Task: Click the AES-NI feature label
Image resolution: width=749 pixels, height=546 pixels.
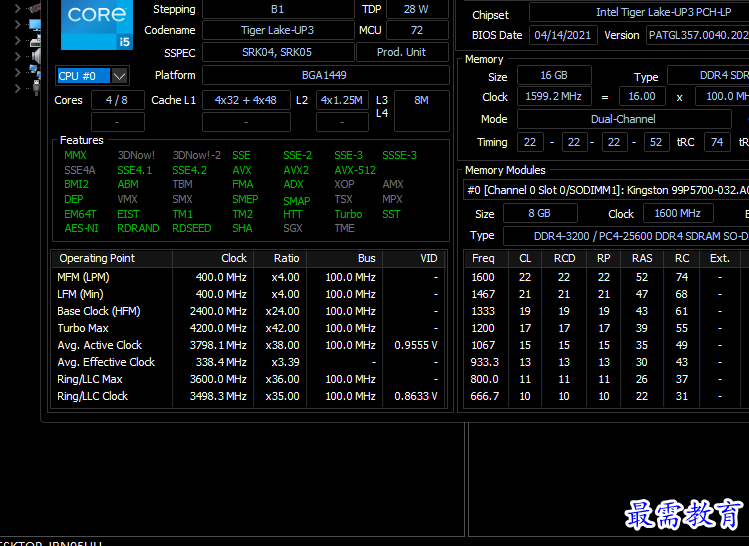Action: click(81, 228)
